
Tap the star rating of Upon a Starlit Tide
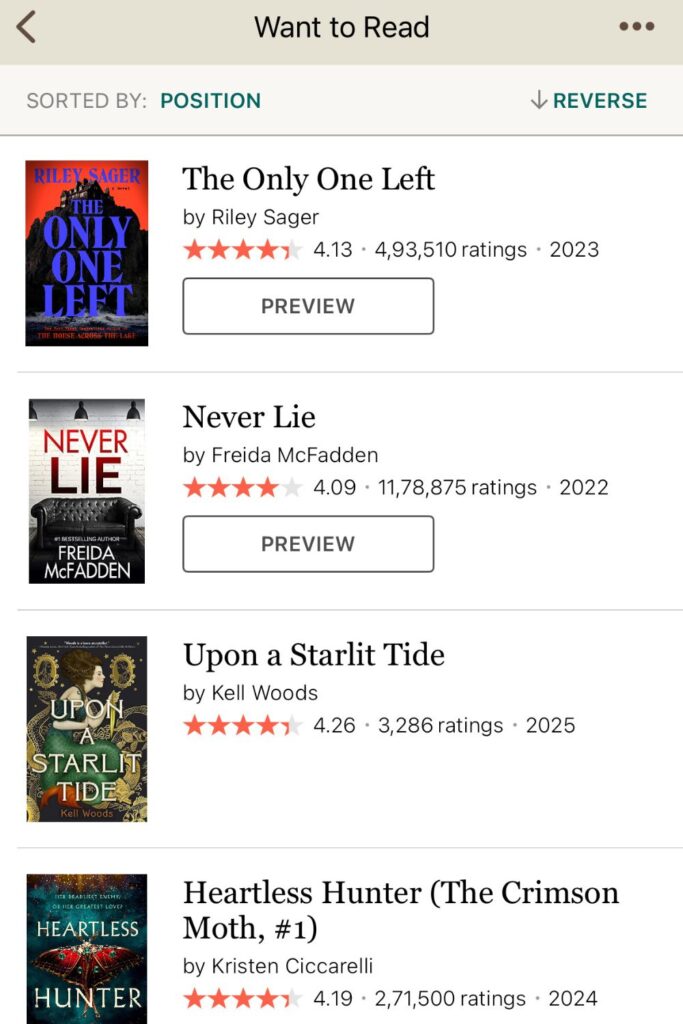point(242,725)
